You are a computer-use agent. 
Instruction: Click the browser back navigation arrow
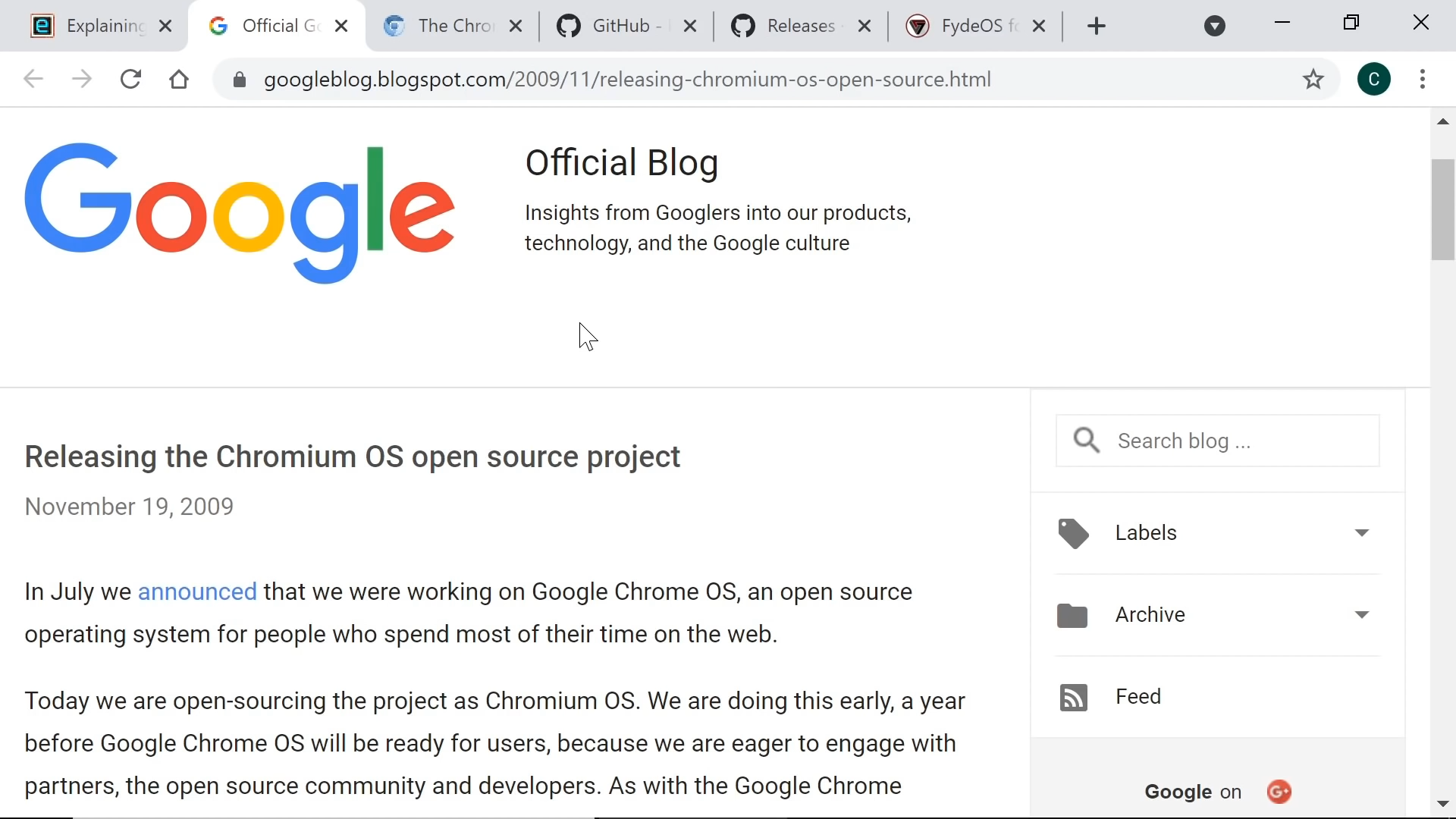(32, 79)
